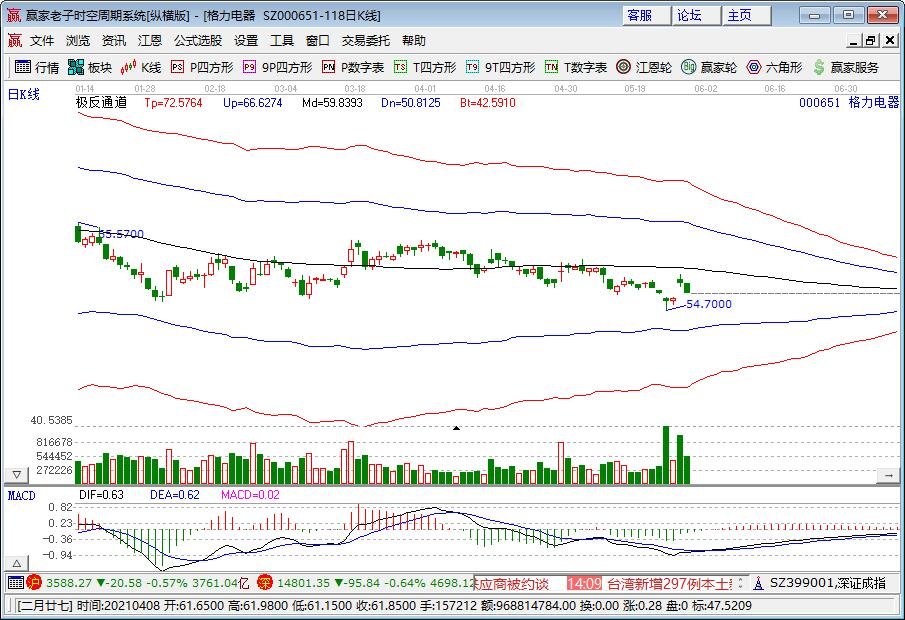Open the 江恩 menu
Screen dimensions: 905x620
click(149, 40)
